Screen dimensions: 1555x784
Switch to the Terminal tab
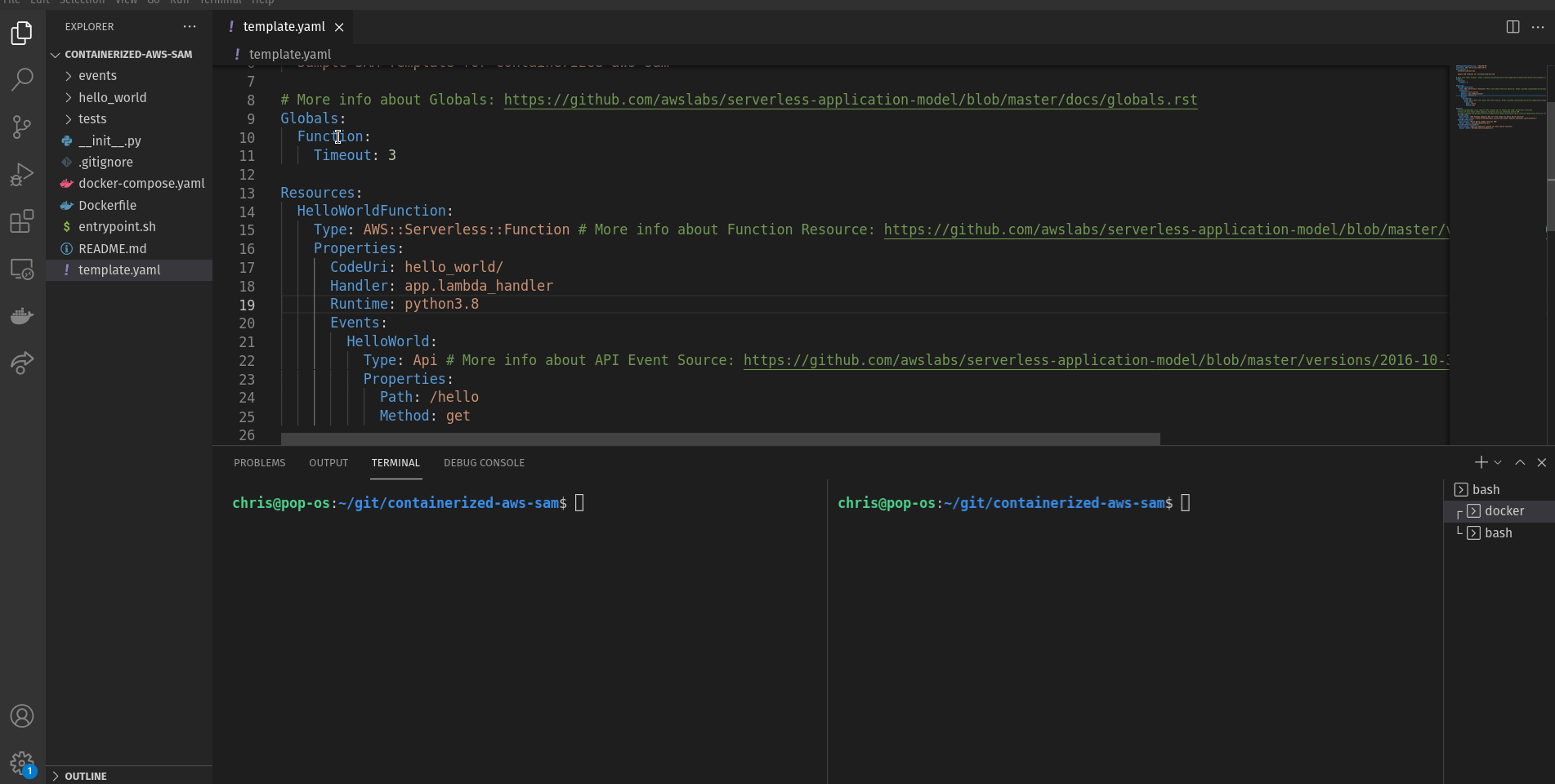[395, 462]
